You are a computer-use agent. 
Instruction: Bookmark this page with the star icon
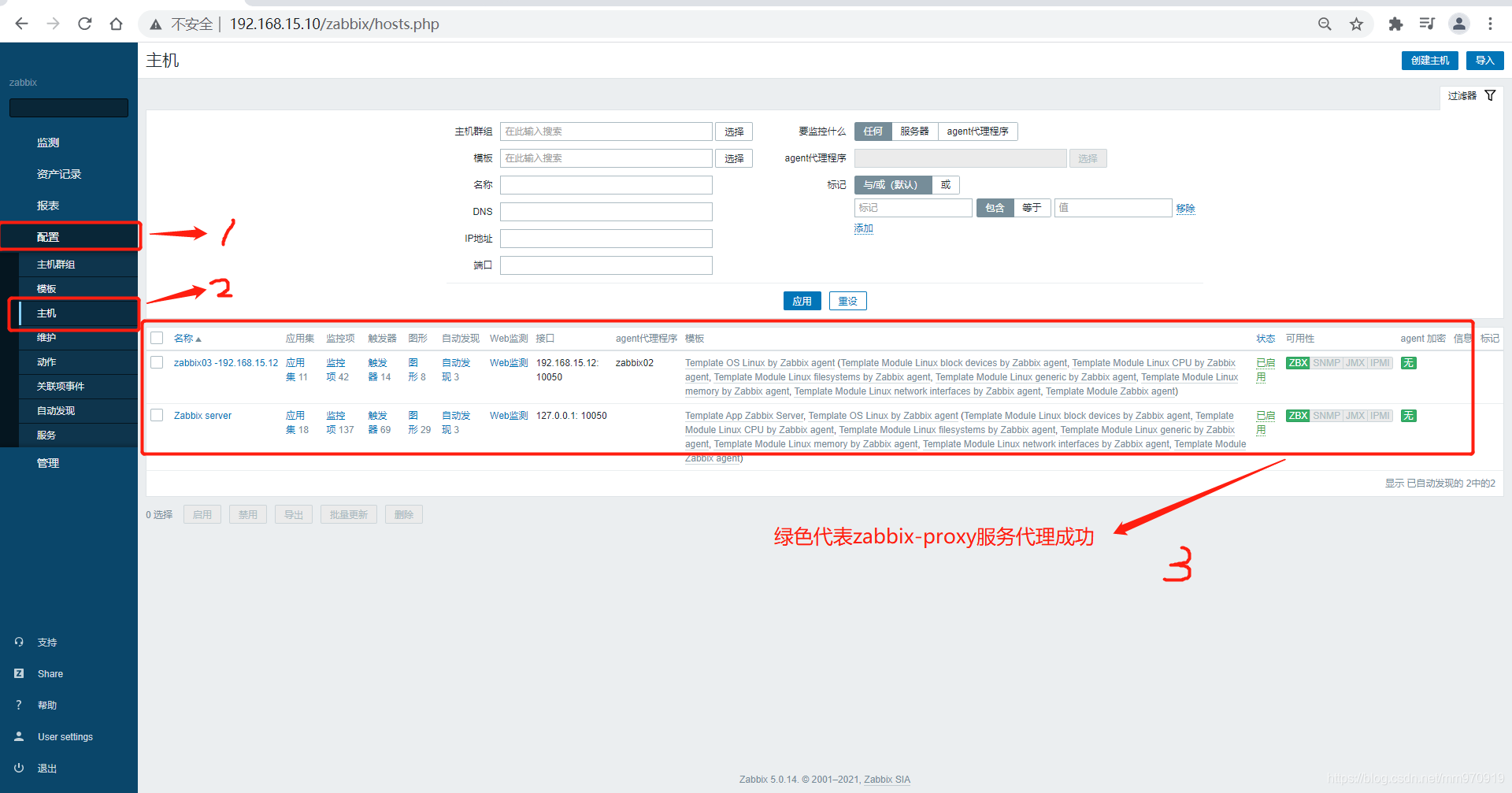pos(1356,24)
